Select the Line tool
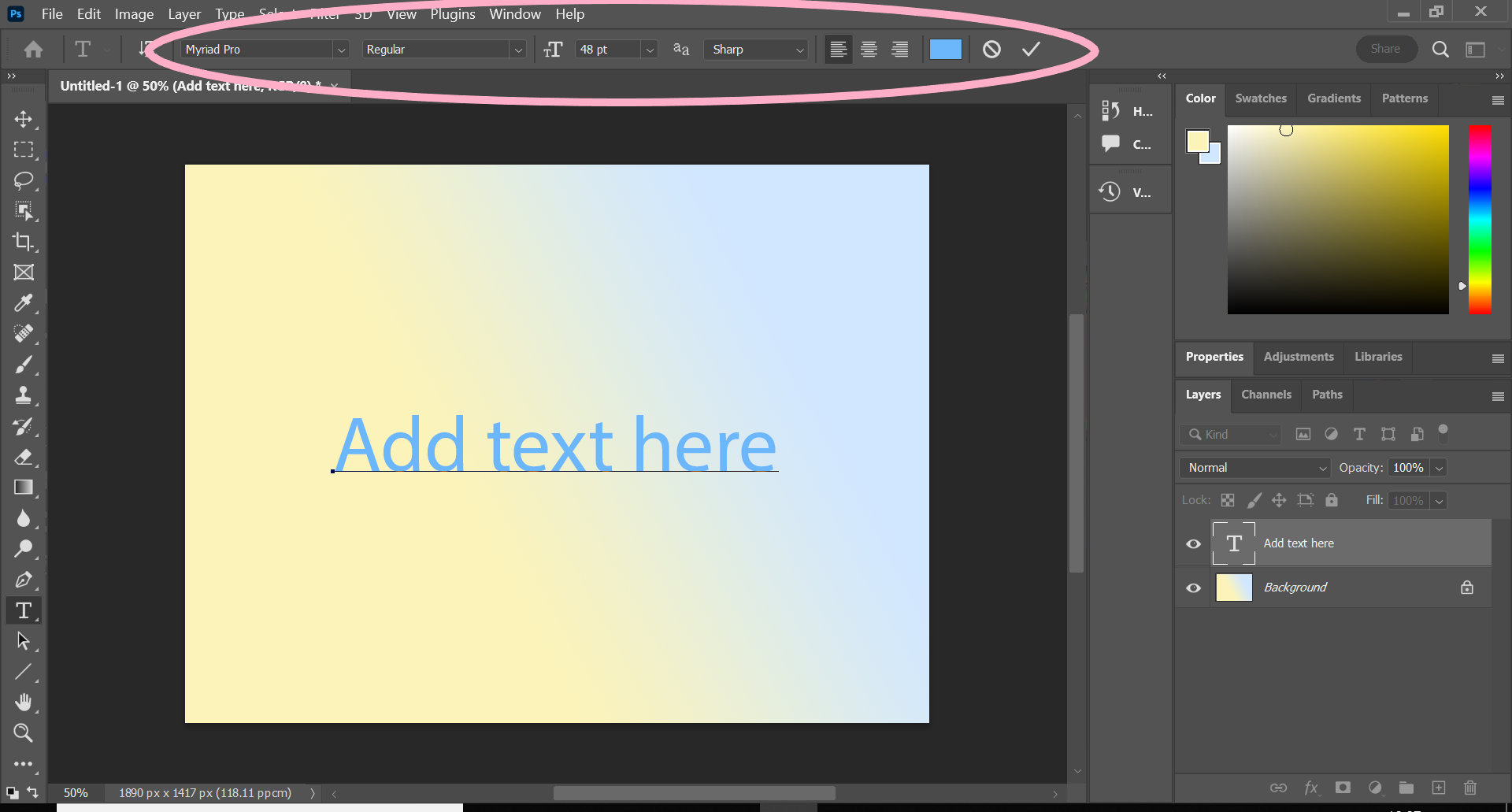1512x812 pixels. tap(24, 672)
